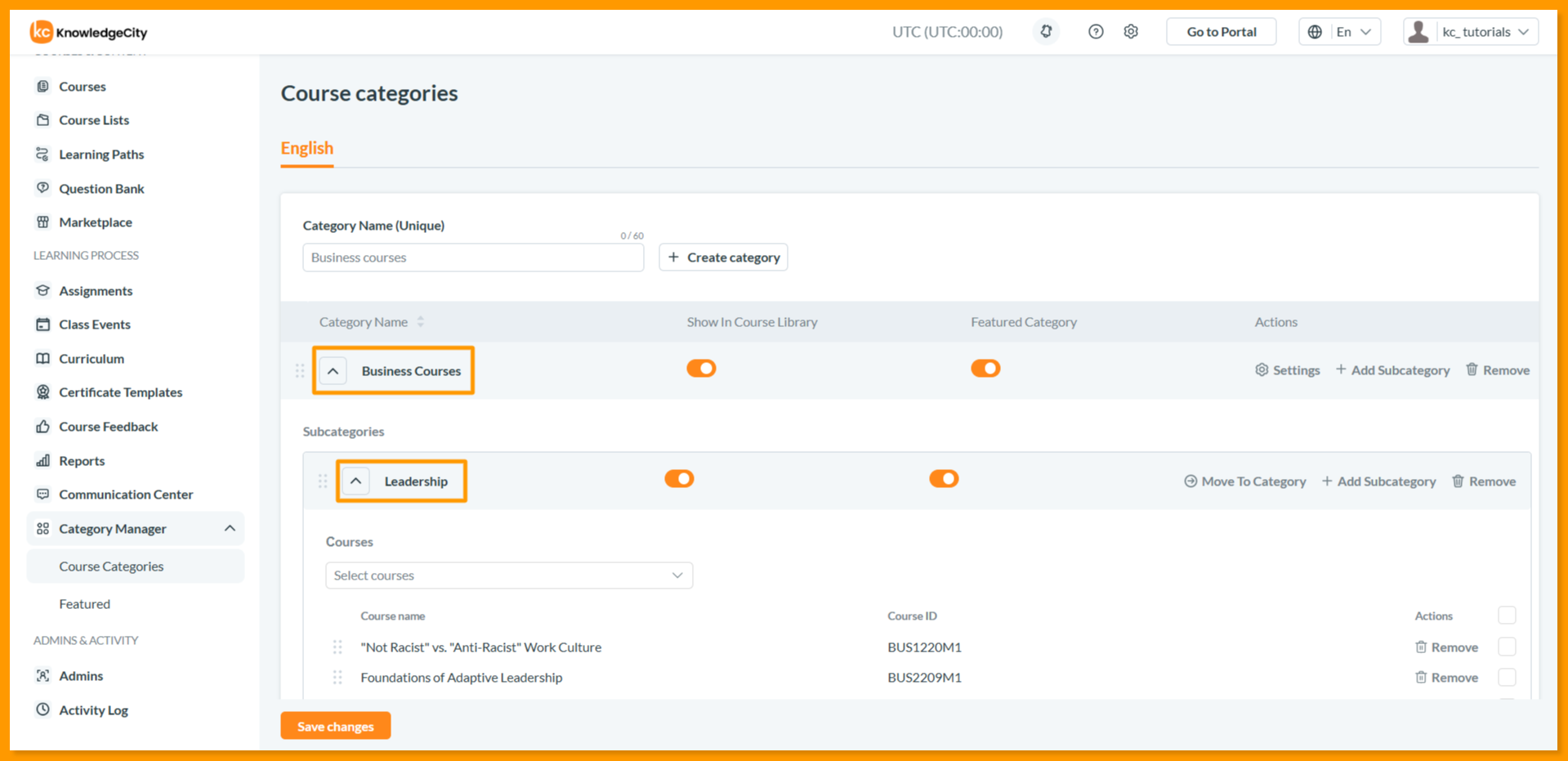This screenshot has height=761, width=1568.
Task: Remove course BUS1220M1 from Leadership
Action: 1446,647
